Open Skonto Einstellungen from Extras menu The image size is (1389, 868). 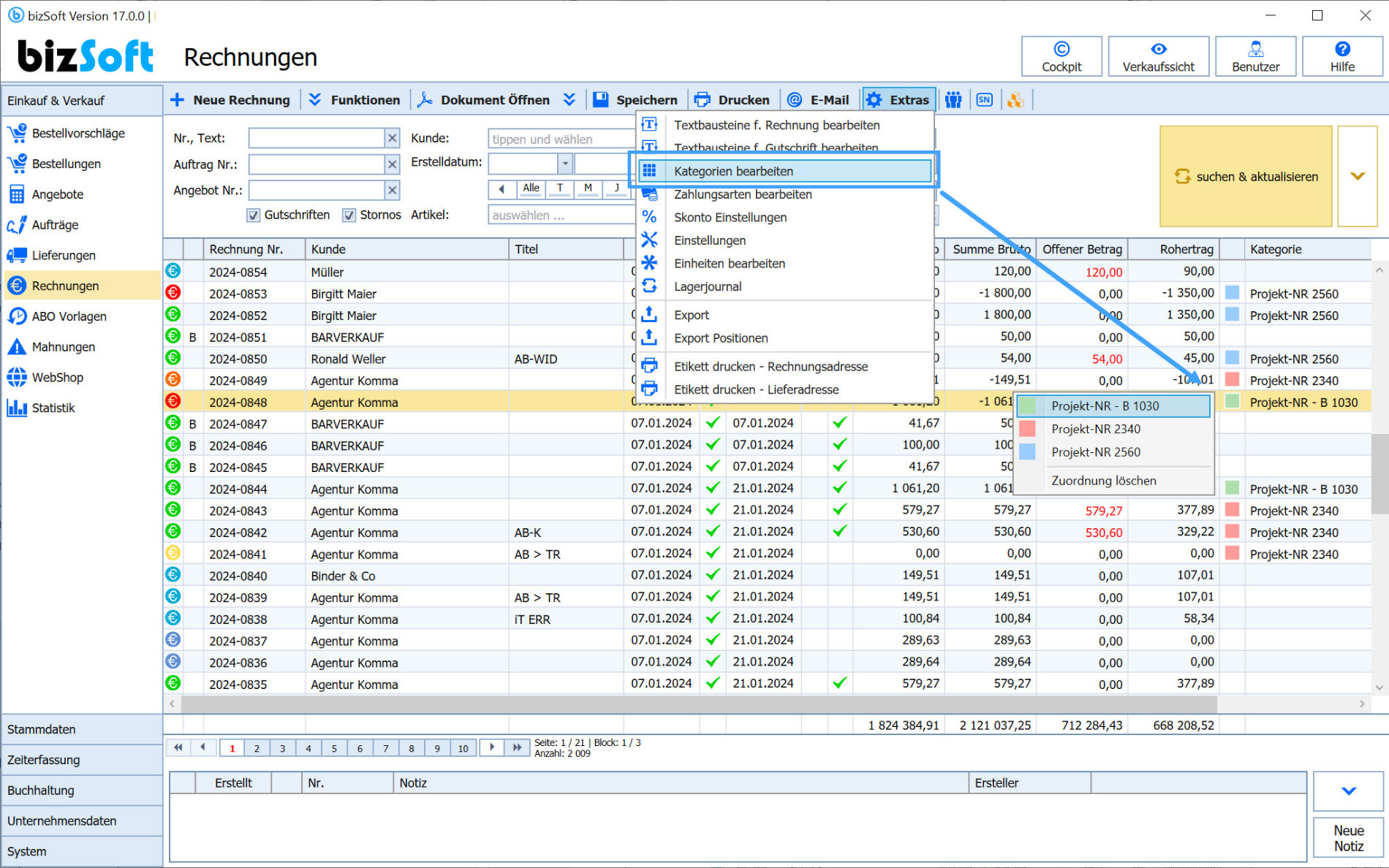tap(784, 217)
